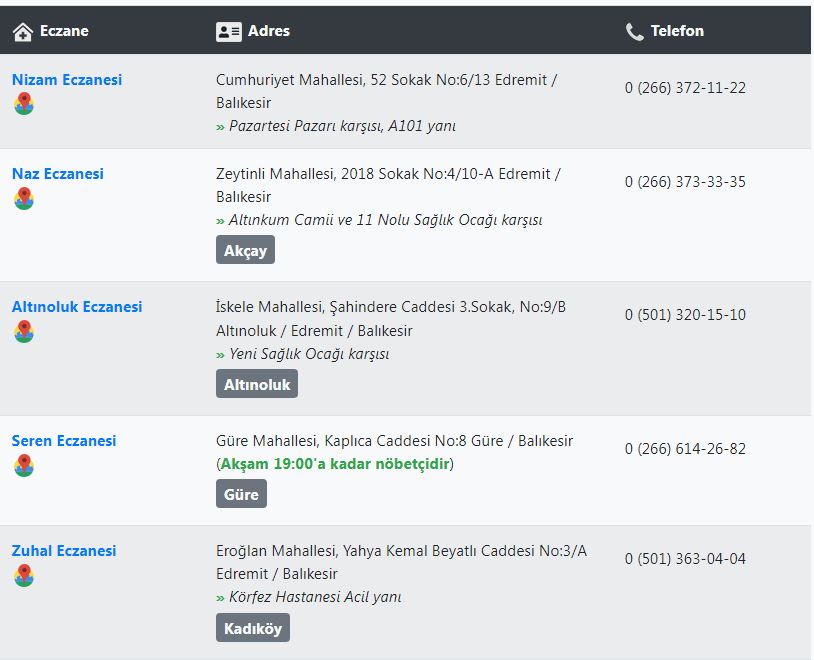Open map pin for Naz Eczanesi

click(24, 198)
